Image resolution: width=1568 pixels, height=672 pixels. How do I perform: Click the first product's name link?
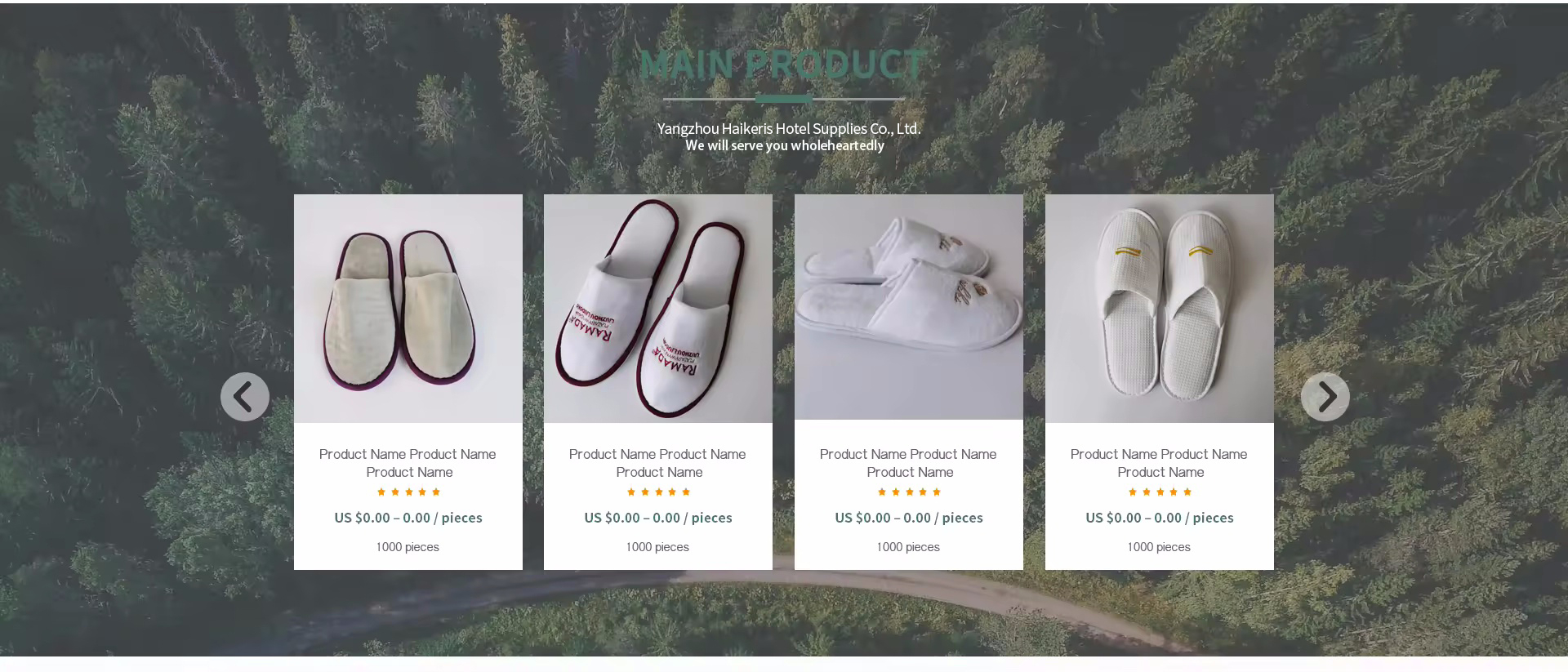tap(408, 463)
